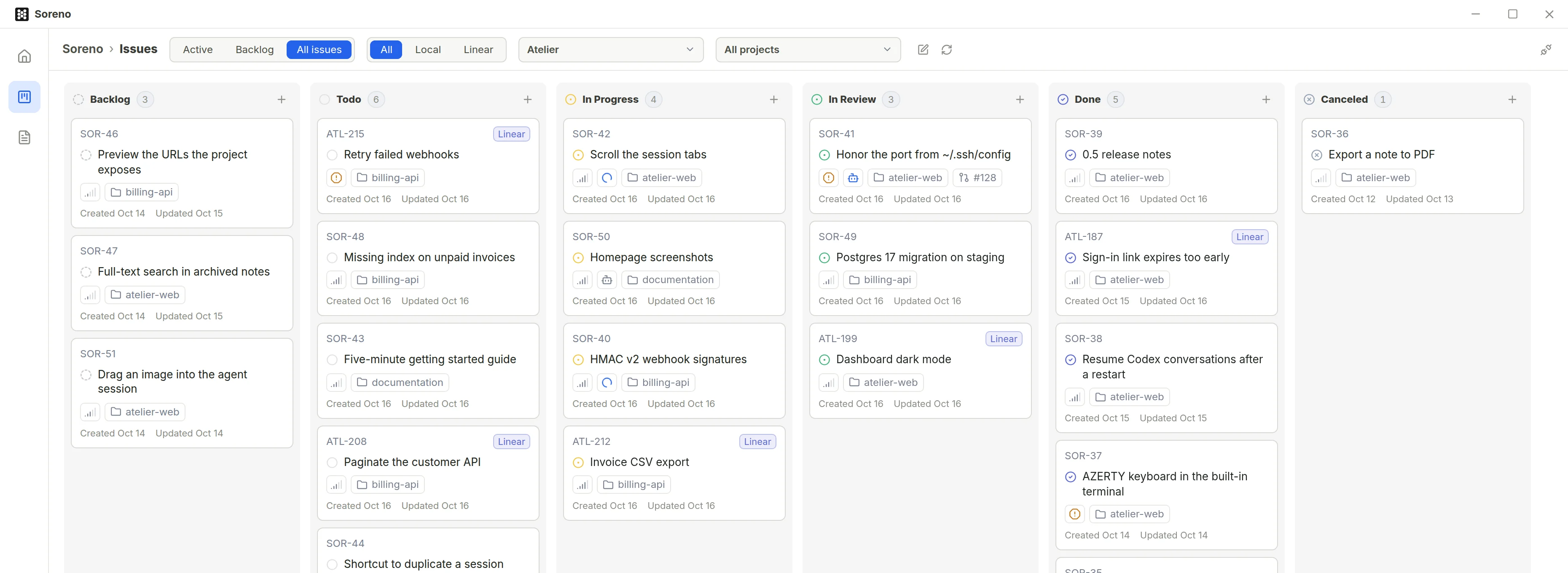Open the All projects dropdown
The height and width of the screenshot is (573, 1568).
pos(808,49)
